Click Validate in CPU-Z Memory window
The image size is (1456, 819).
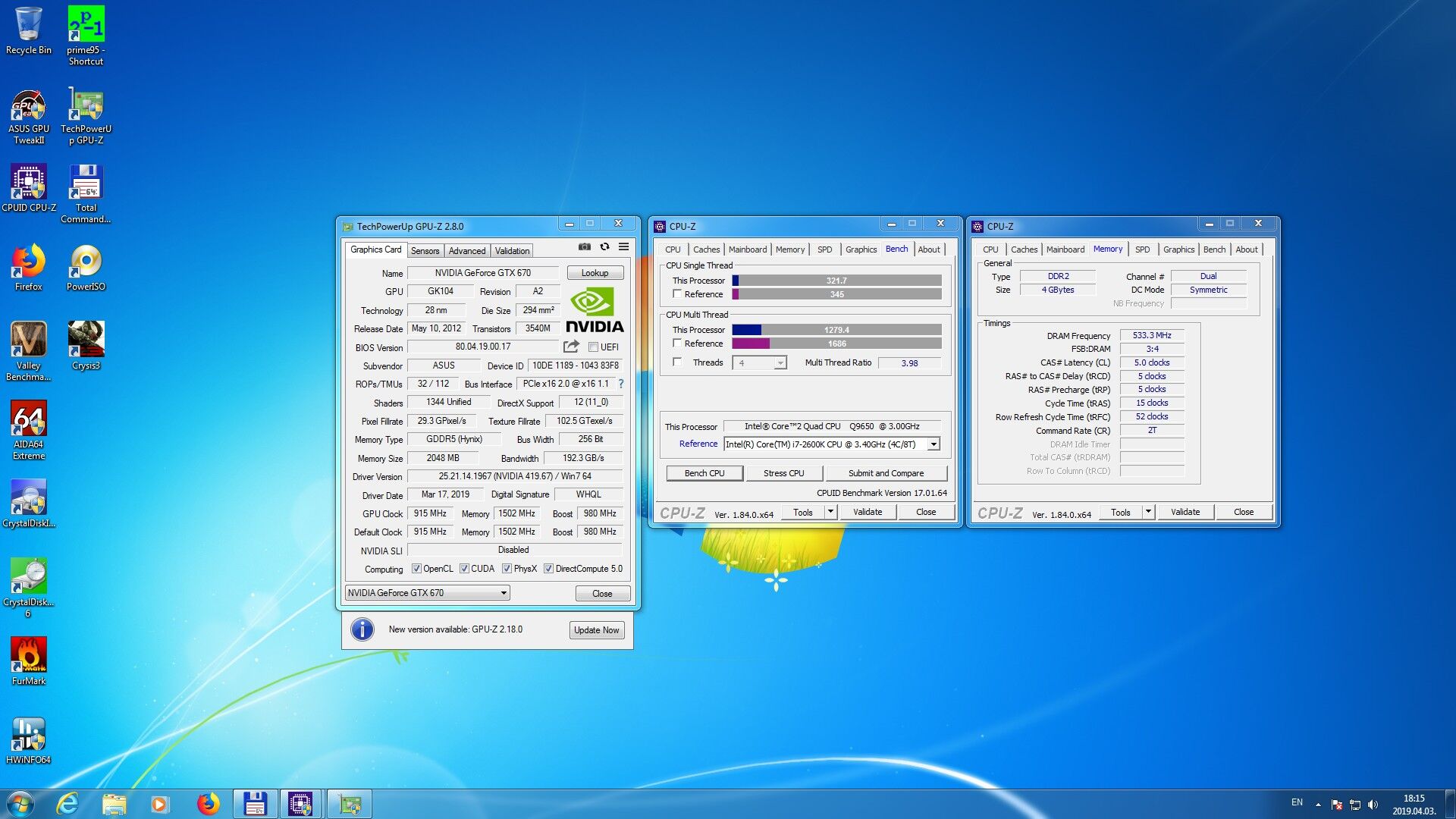point(1185,512)
